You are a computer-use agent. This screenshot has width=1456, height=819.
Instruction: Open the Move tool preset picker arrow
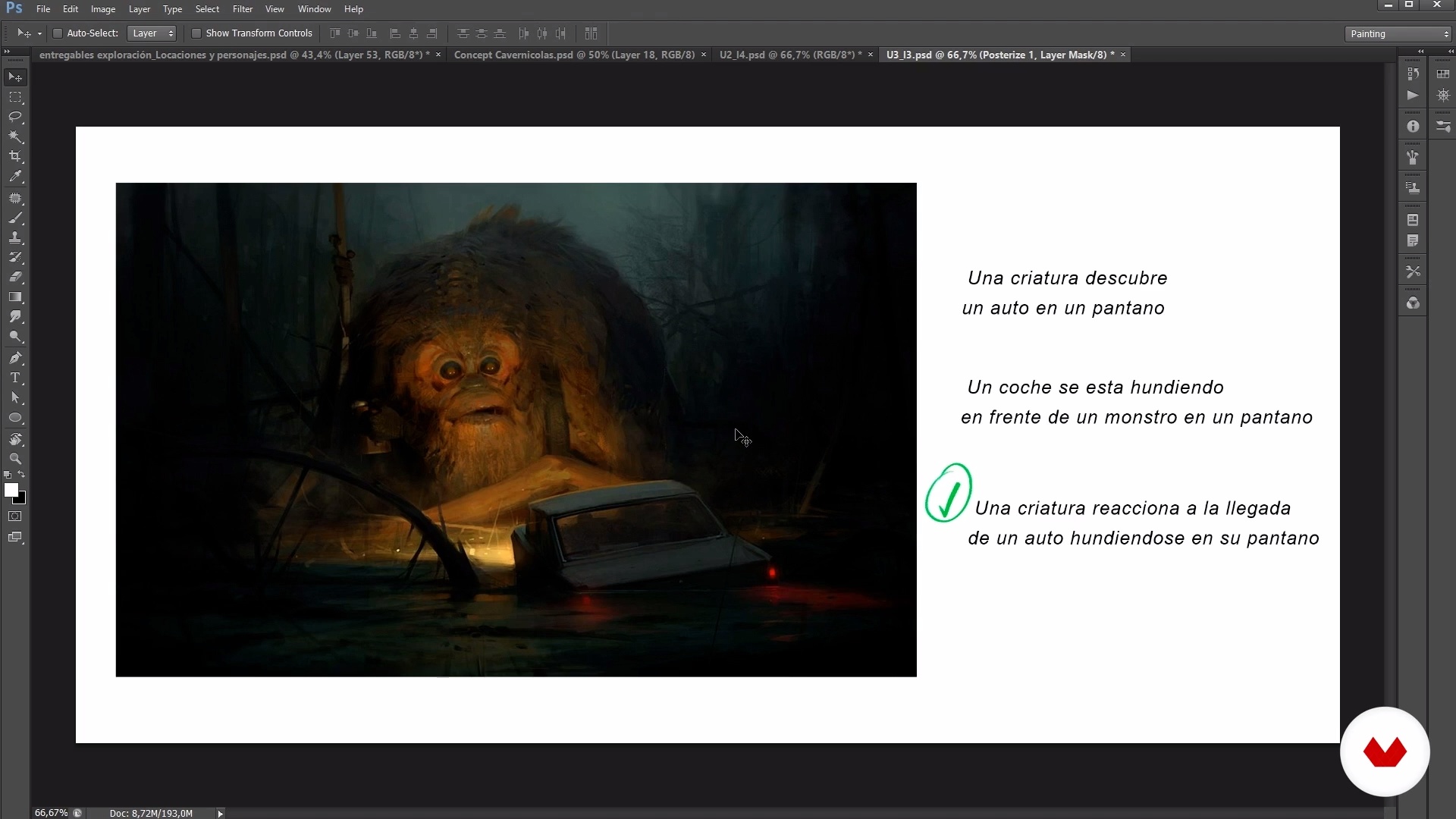click(x=39, y=34)
